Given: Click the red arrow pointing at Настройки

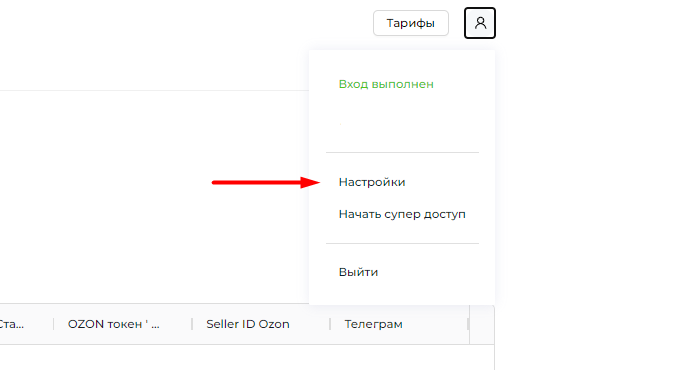Looking at the screenshot, I should [266, 183].
